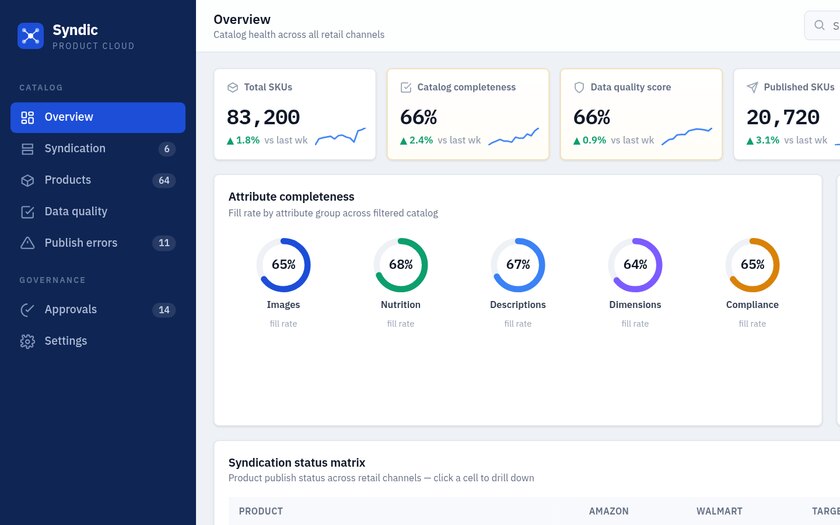840x525 pixels.
Task: Navigate to Data quality page
Action: click(x=98, y=212)
